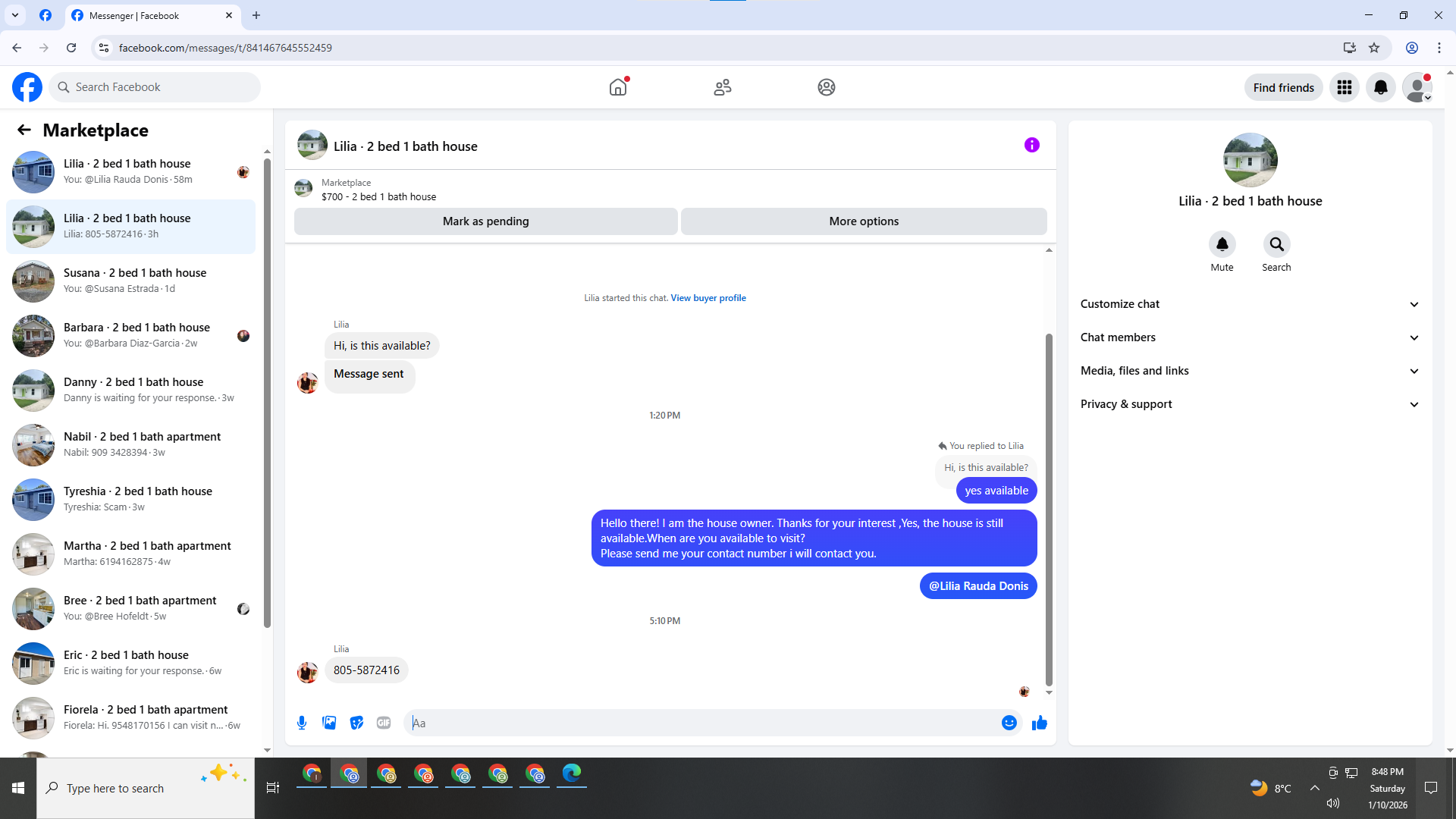This screenshot has height=819, width=1456.
Task: Expand the Privacy & support section
Action: point(1250,404)
